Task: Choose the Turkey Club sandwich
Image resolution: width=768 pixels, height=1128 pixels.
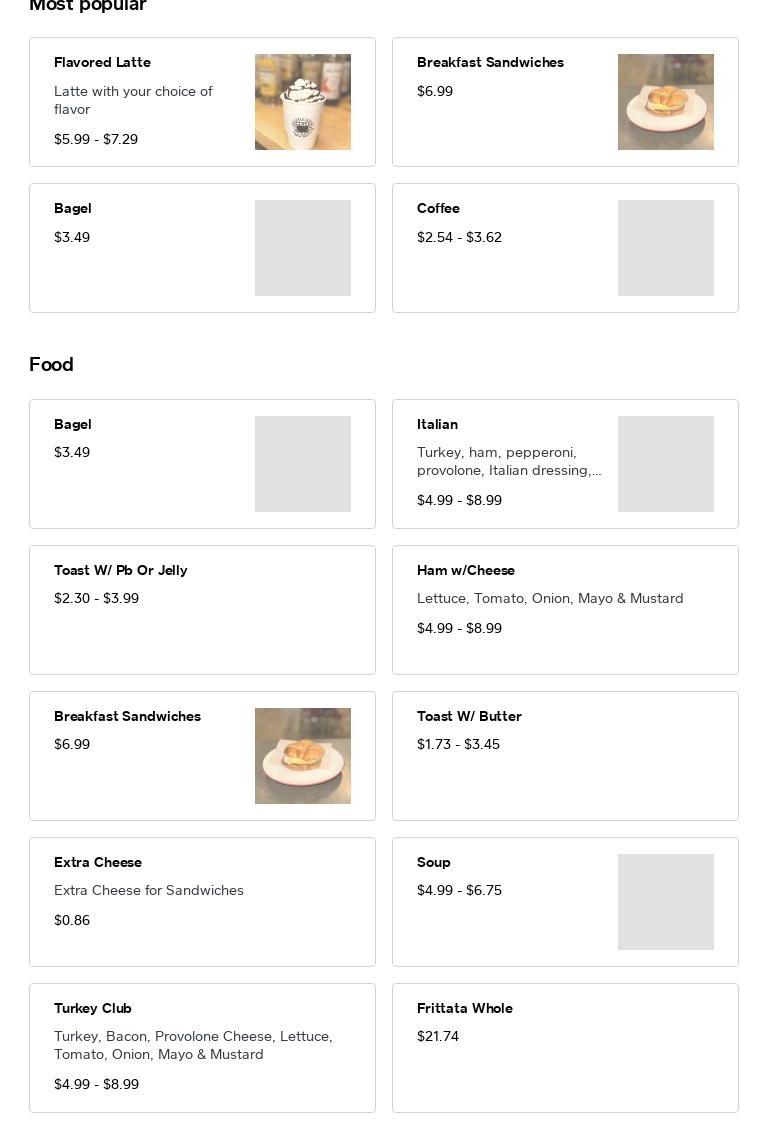Action: coord(93,1008)
